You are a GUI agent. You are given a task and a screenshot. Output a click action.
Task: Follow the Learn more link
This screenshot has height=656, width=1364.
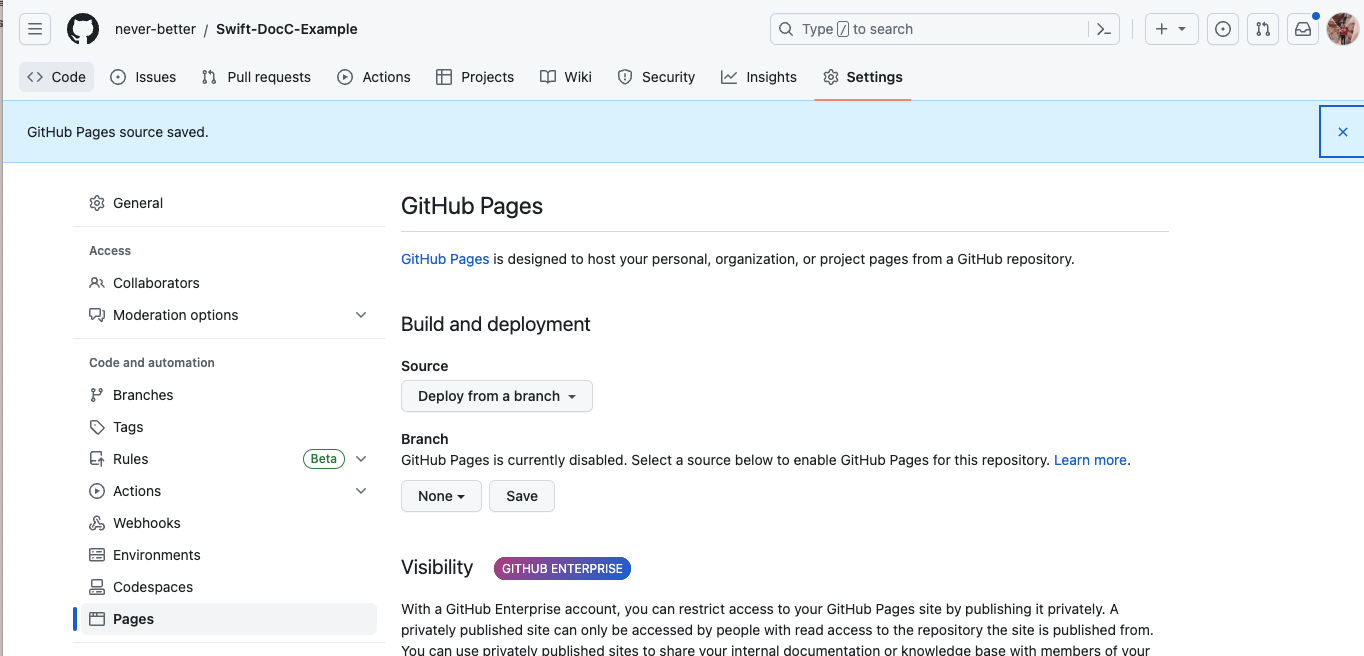point(1090,460)
